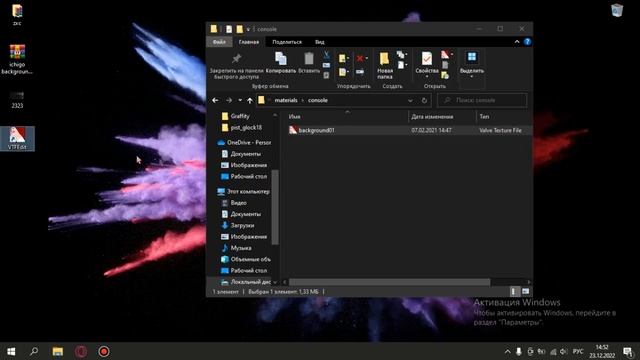Open taskbar search magnifier
The image size is (640, 360).
pyautogui.click(x=34, y=351)
